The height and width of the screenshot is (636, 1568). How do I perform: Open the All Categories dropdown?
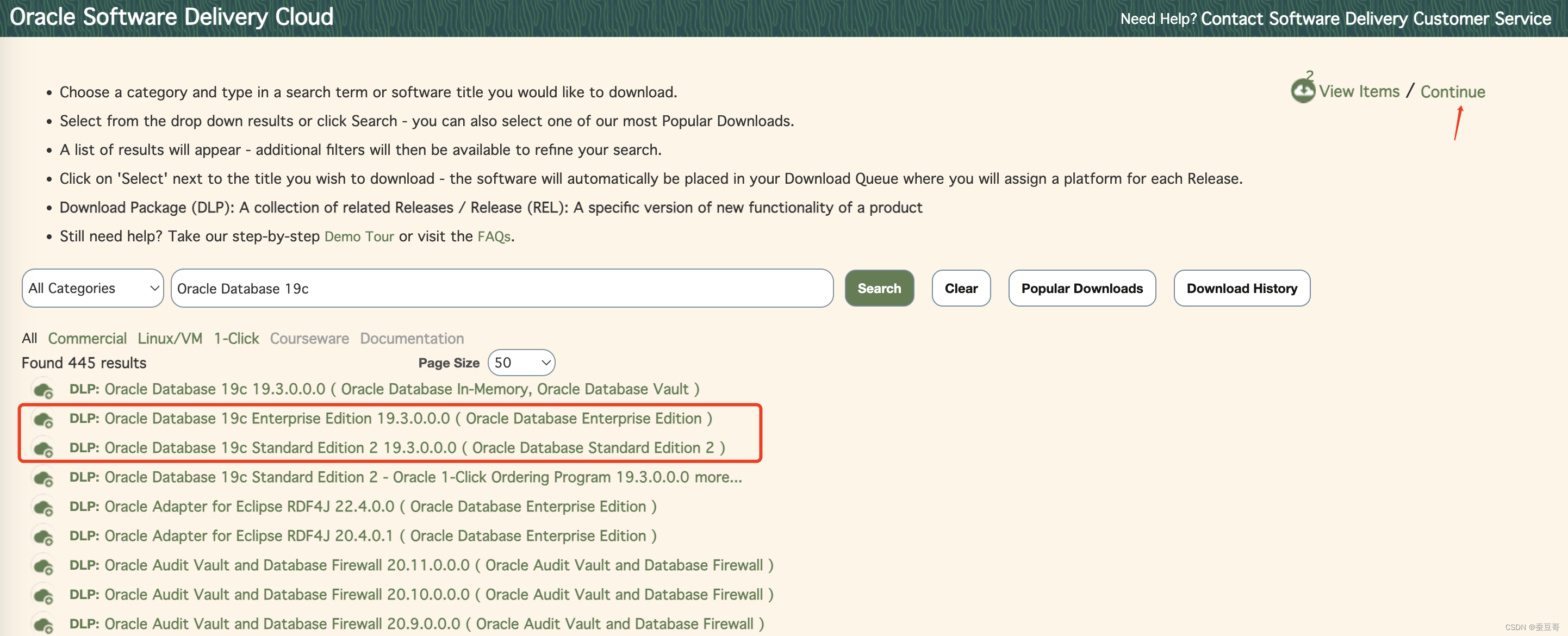pyautogui.click(x=92, y=288)
